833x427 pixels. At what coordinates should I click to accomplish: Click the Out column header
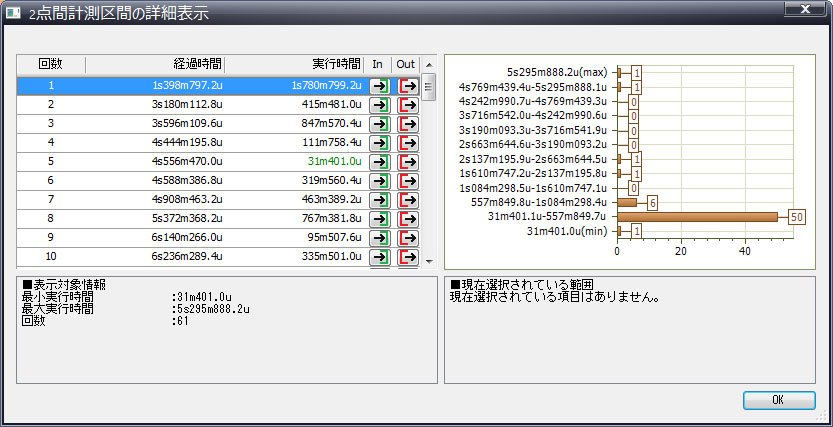tap(406, 64)
